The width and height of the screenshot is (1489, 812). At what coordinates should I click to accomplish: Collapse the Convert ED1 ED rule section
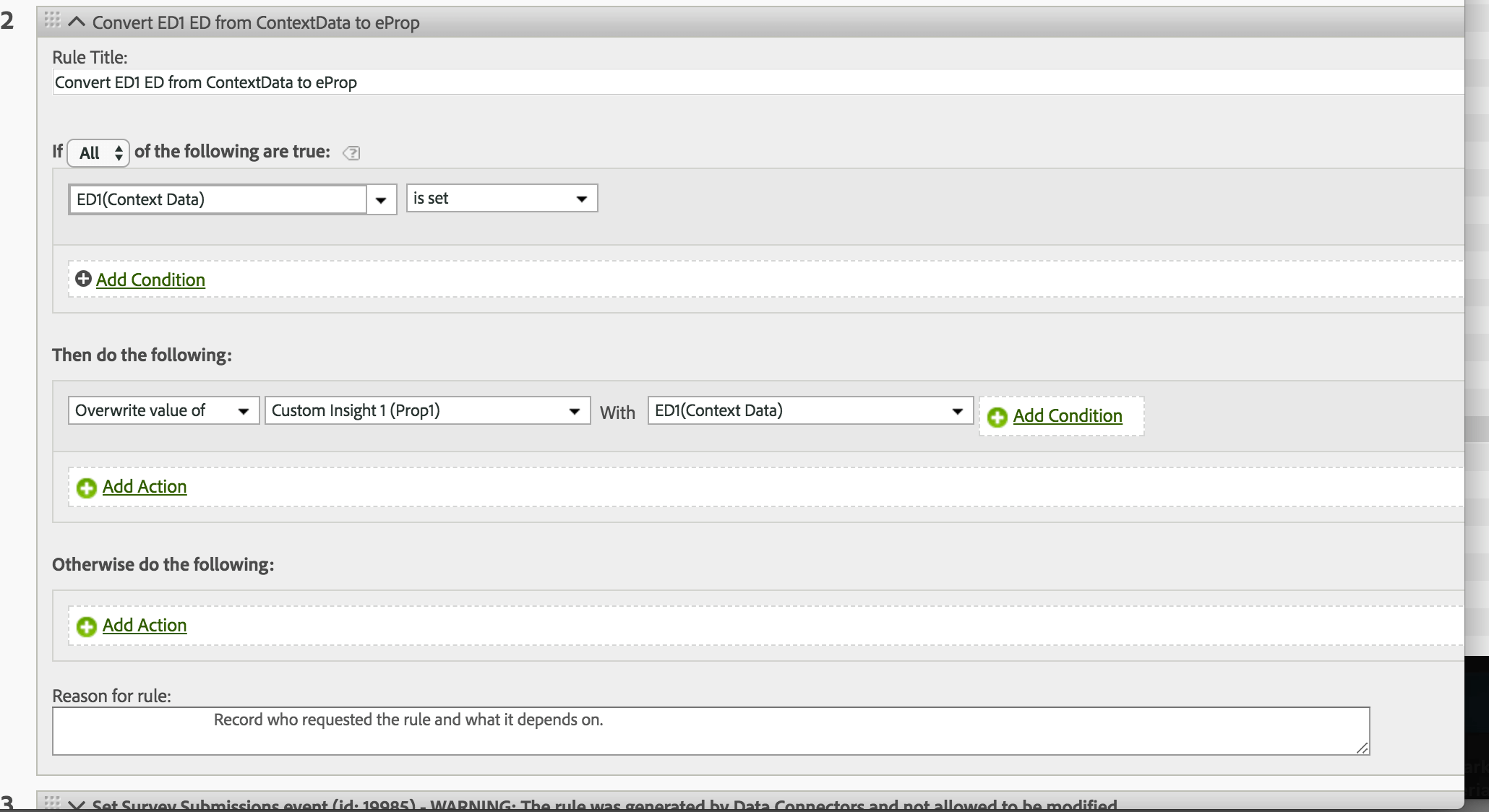pos(76,22)
